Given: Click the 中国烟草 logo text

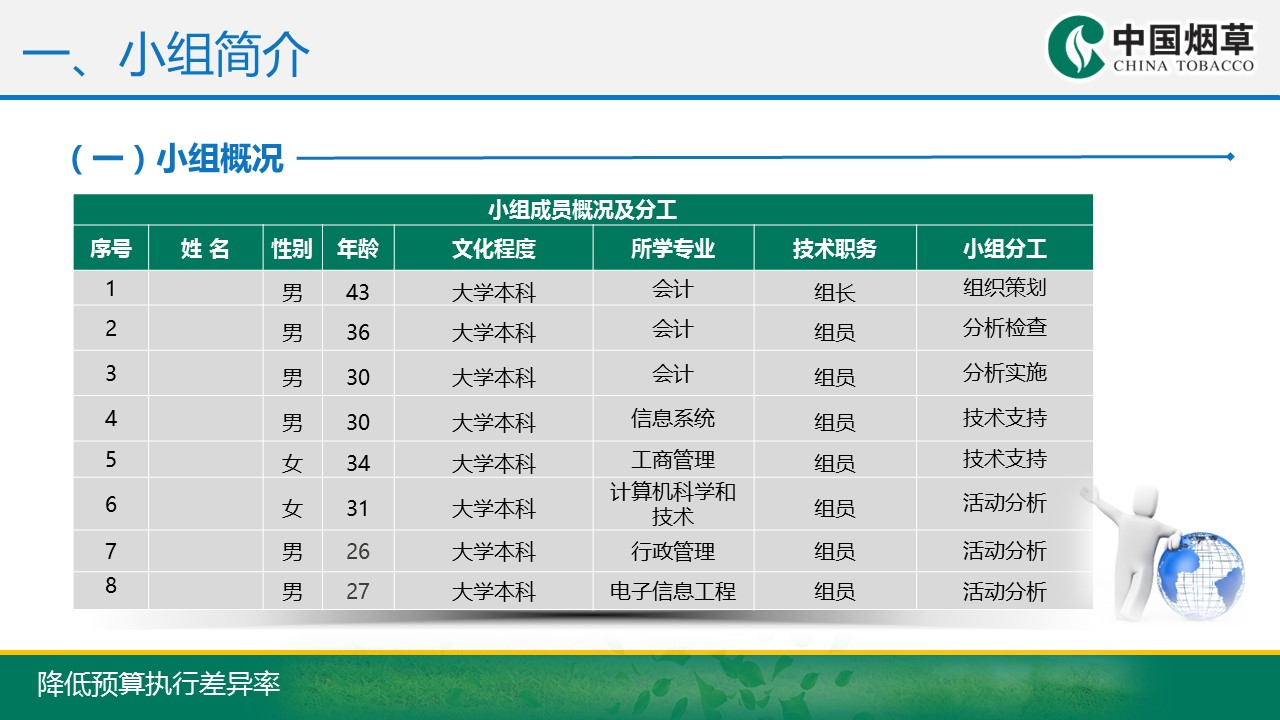Looking at the screenshot, I should pos(1183,40).
